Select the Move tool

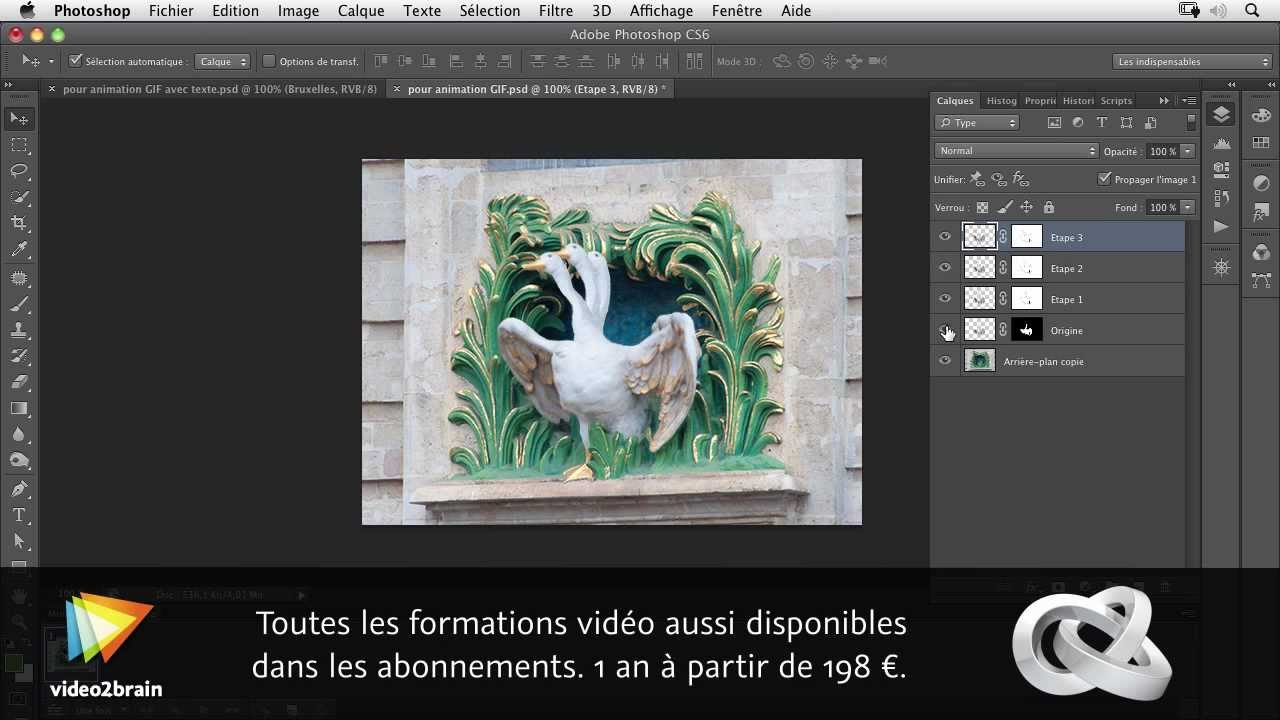[19, 118]
